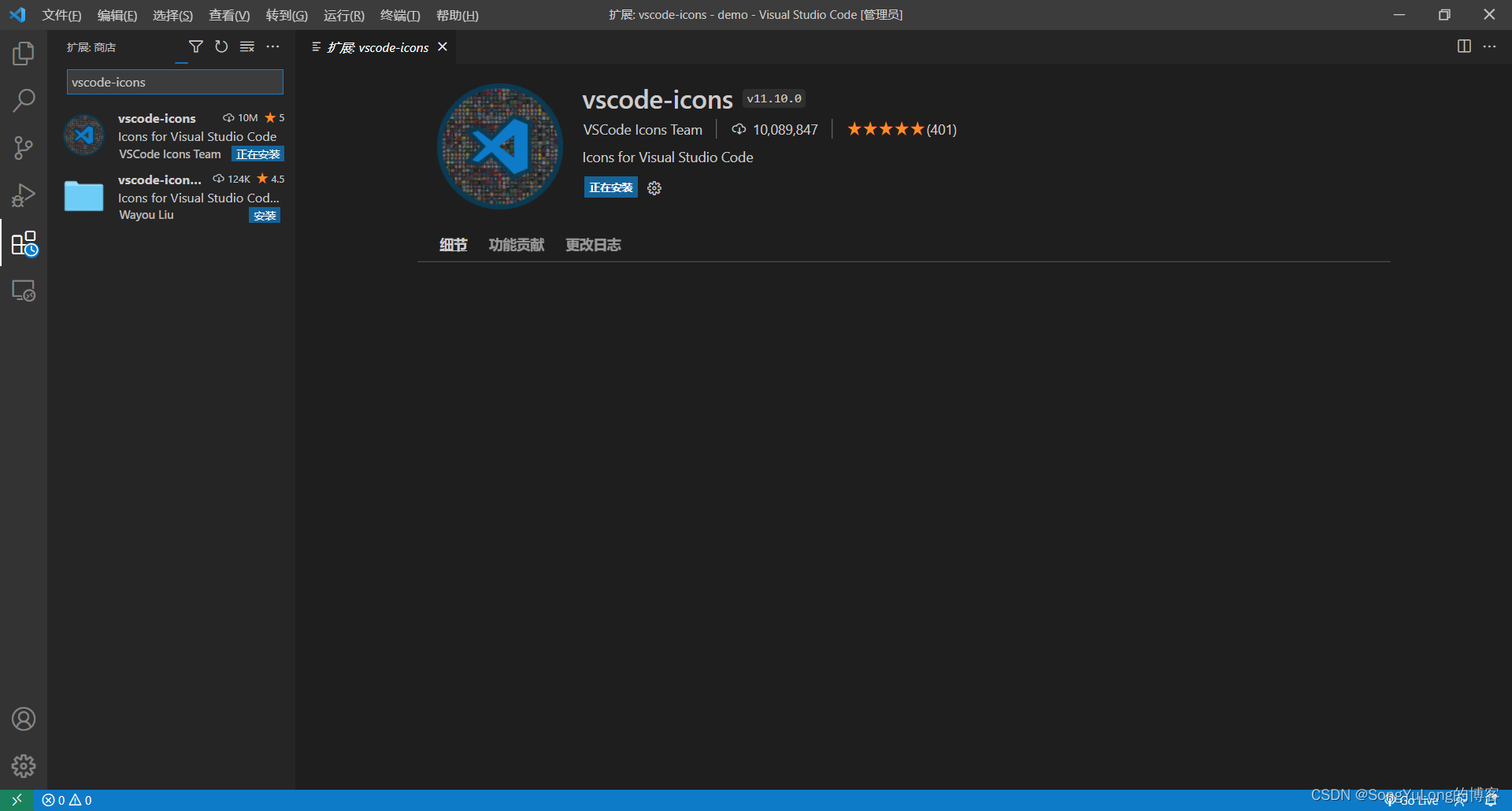The image size is (1512, 811).
Task: Click the remote window indicator in status bar
Action: (17, 800)
